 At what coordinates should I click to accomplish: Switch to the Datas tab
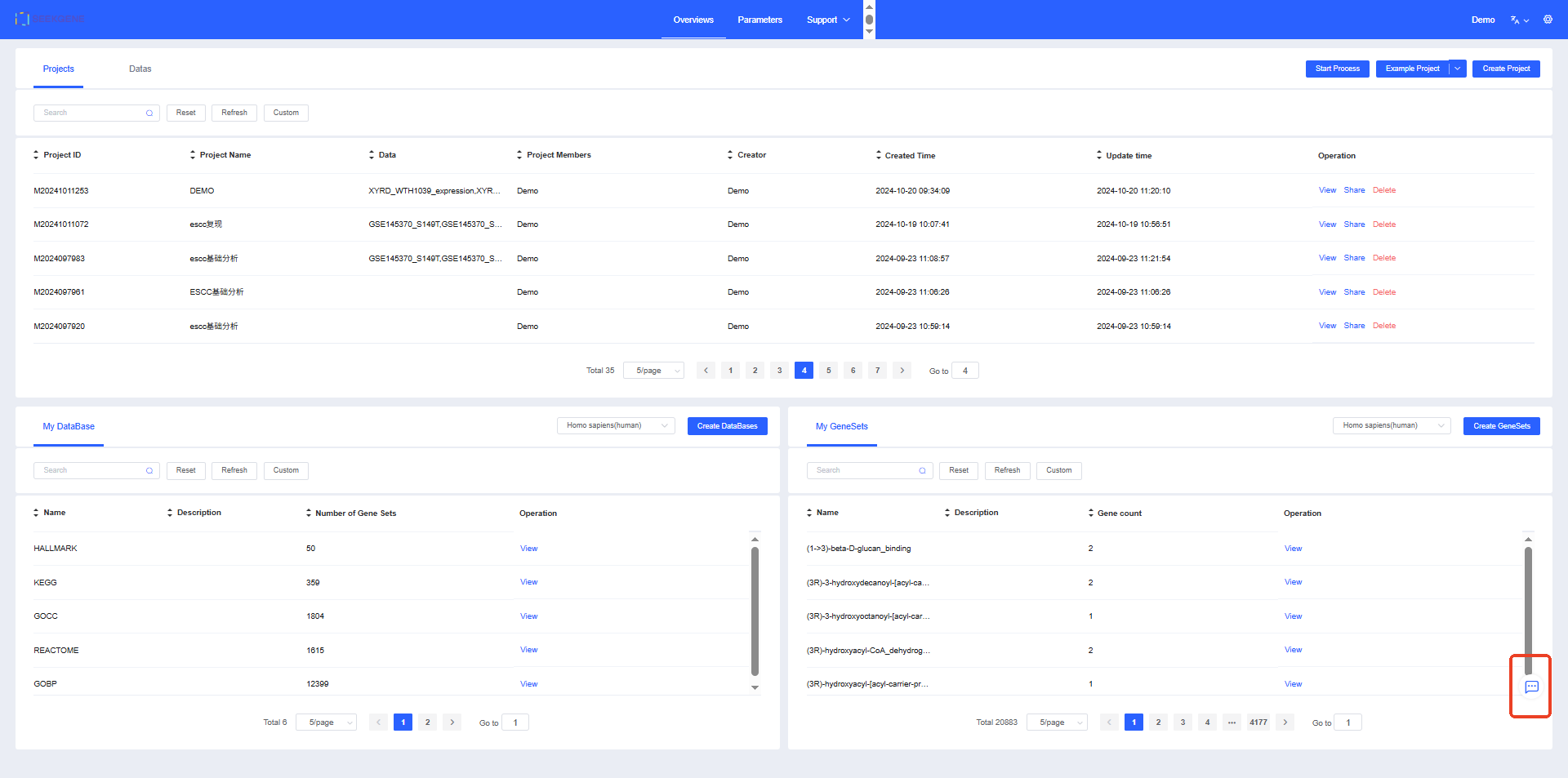point(140,69)
